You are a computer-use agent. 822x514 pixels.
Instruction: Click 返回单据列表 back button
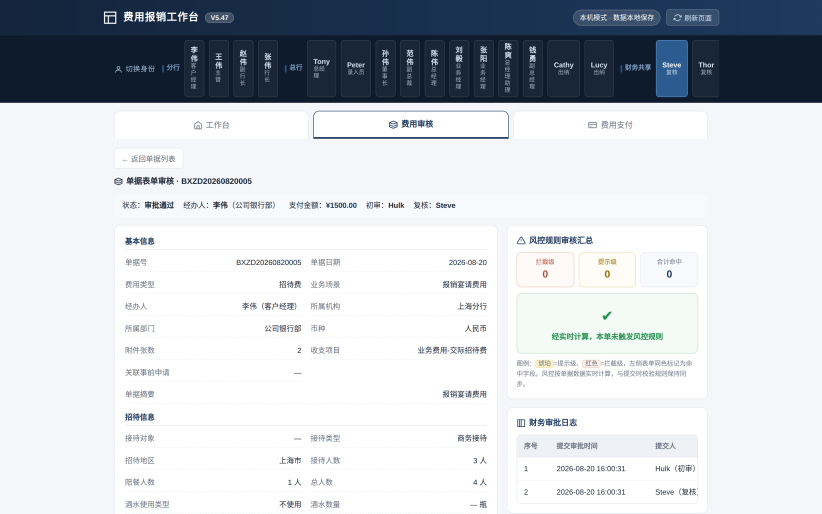click(x=149, y=158)
